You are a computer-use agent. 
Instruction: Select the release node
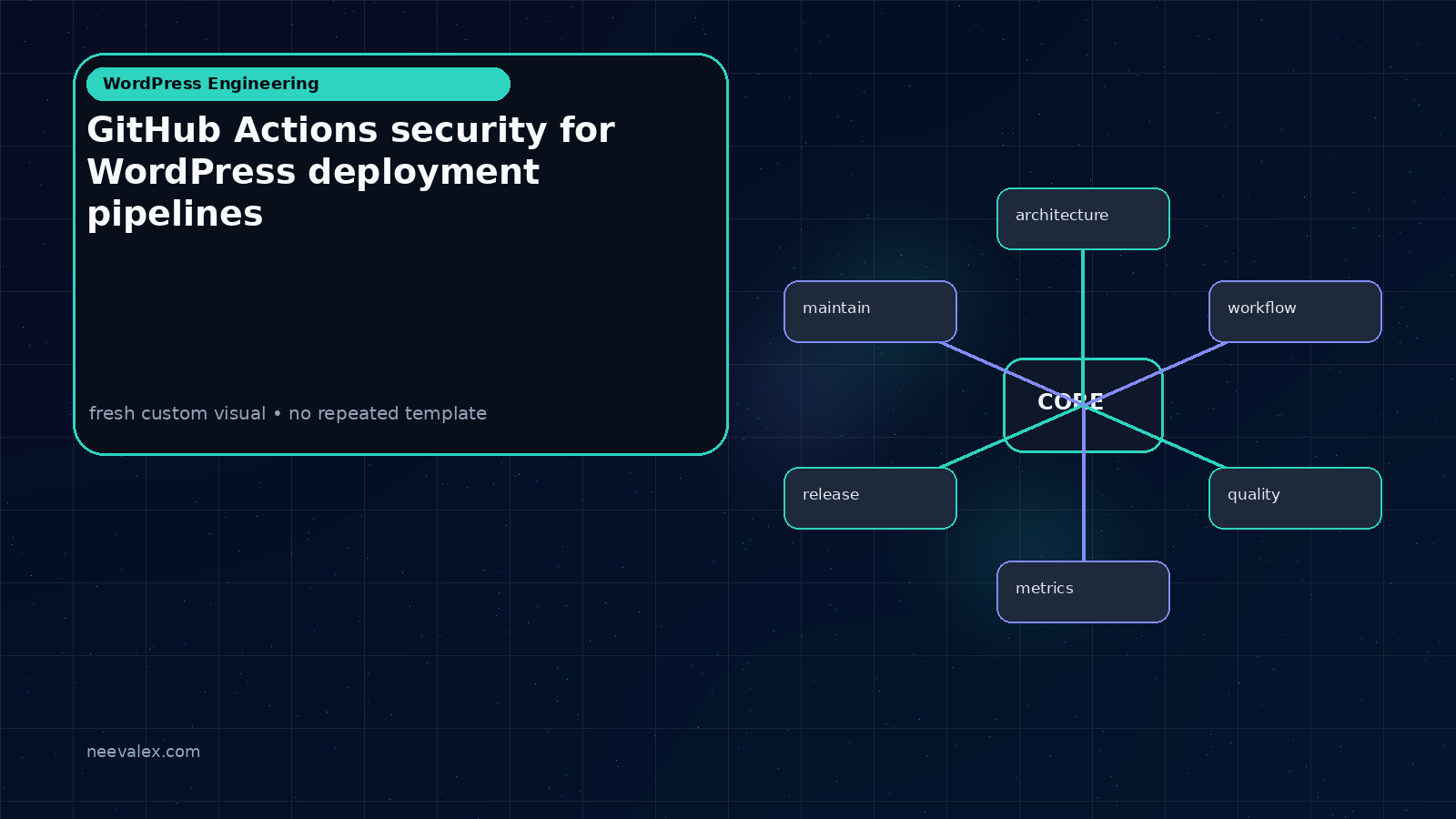pos(870,498)
